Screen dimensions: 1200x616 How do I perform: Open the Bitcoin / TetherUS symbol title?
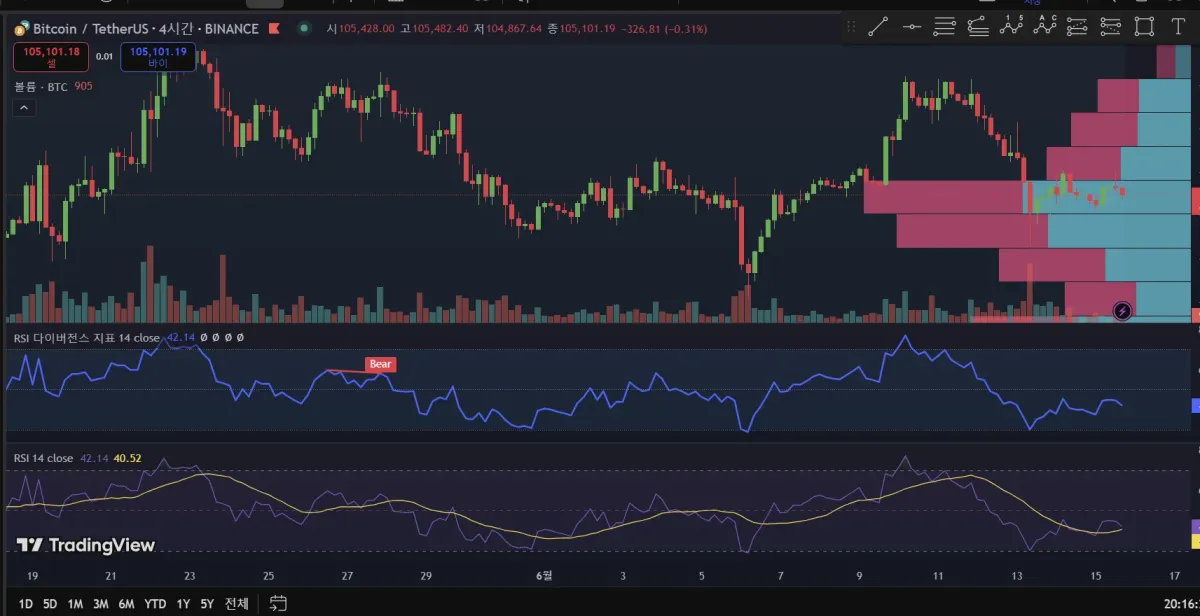(145, 29)
